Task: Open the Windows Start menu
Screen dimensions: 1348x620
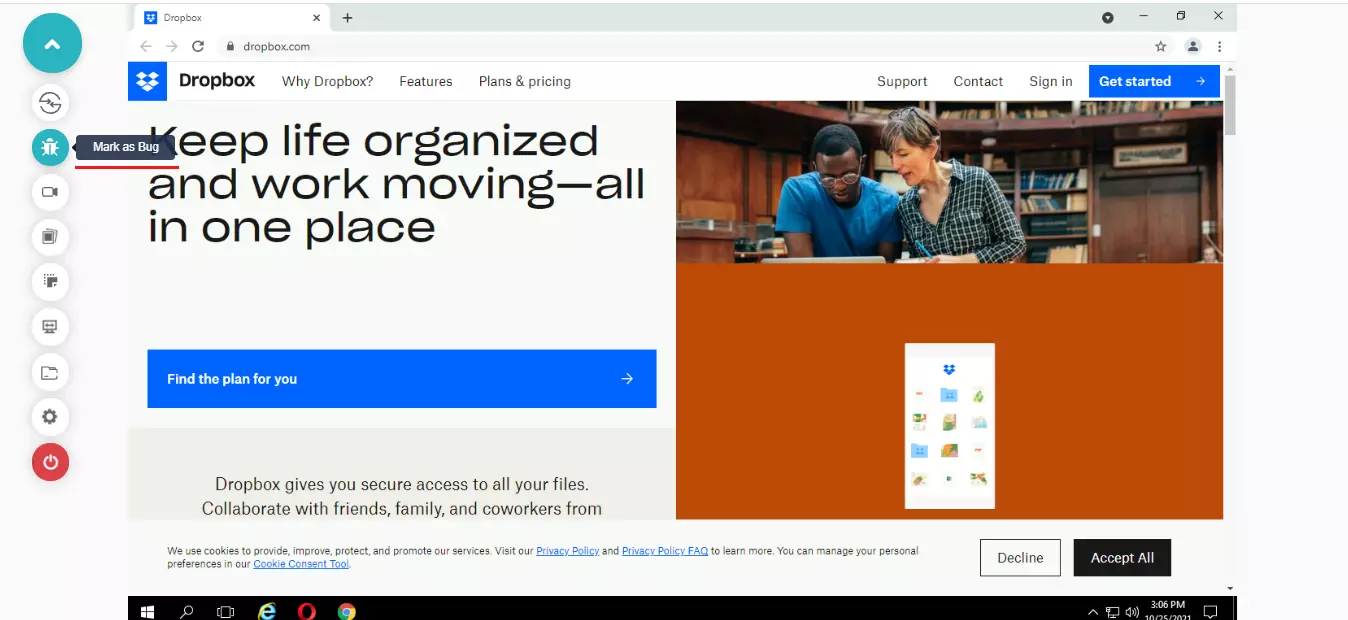Action: (148, 611)
